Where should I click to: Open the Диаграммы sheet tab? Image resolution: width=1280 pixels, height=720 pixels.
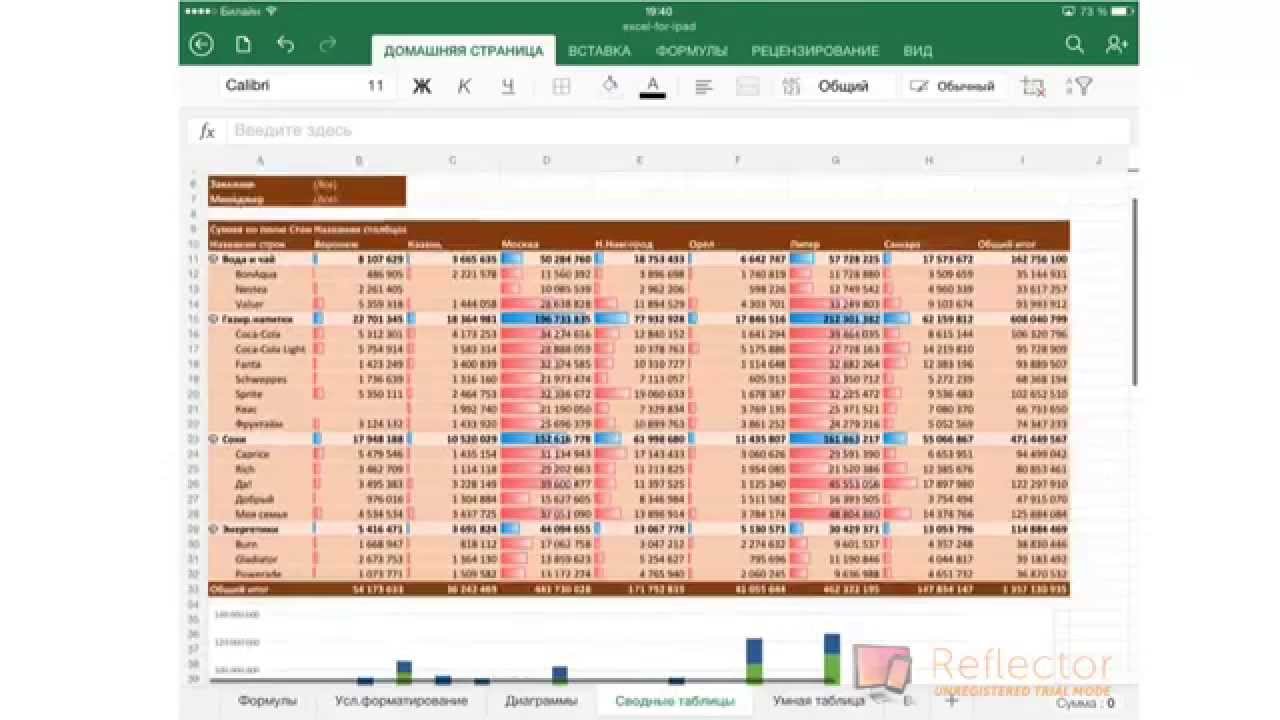pos(541,701)
